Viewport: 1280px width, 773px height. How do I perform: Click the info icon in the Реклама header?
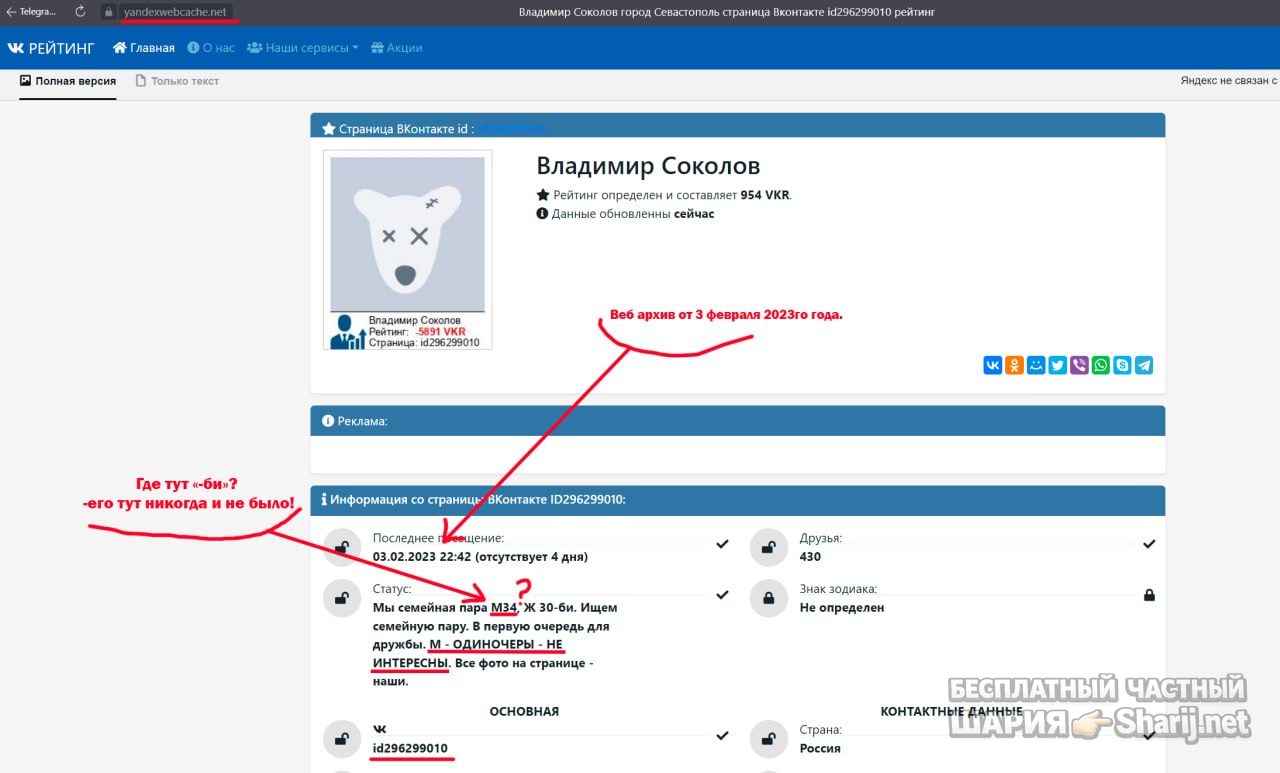point(328,421)
